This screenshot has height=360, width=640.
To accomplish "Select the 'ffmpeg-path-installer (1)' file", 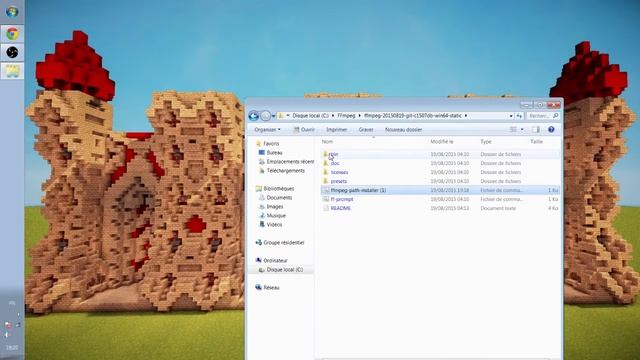I will (x=440, y=190).
